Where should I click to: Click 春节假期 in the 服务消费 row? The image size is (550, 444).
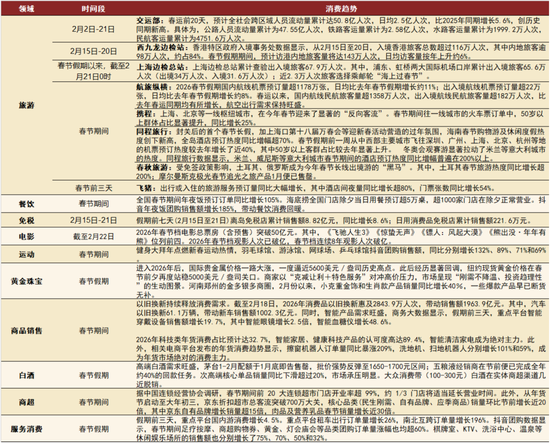(x=93, y=429)
